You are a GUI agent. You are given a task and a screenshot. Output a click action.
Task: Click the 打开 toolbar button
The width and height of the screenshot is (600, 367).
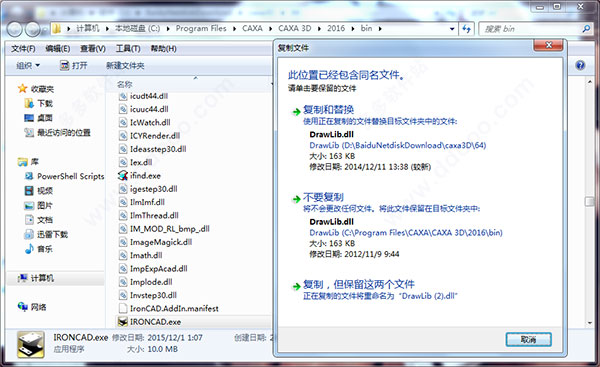point(74,65)
